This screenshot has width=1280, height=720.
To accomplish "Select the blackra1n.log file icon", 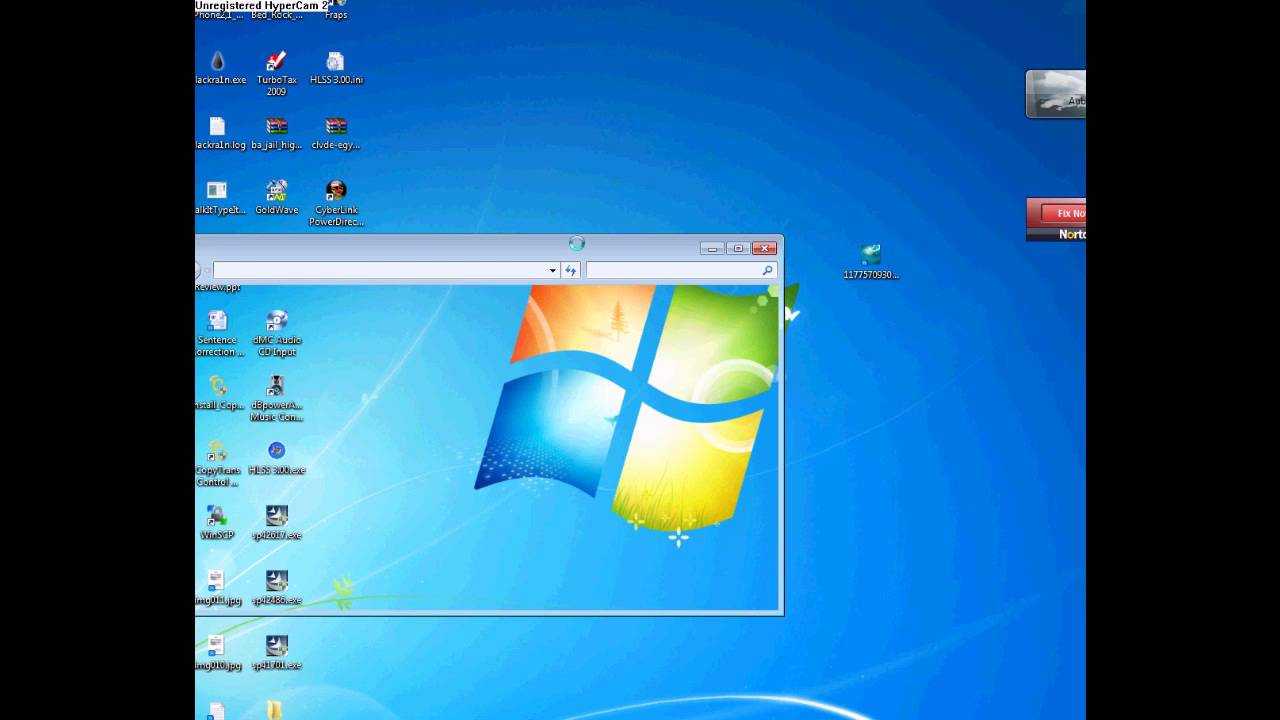I will [x=218, y=133].
